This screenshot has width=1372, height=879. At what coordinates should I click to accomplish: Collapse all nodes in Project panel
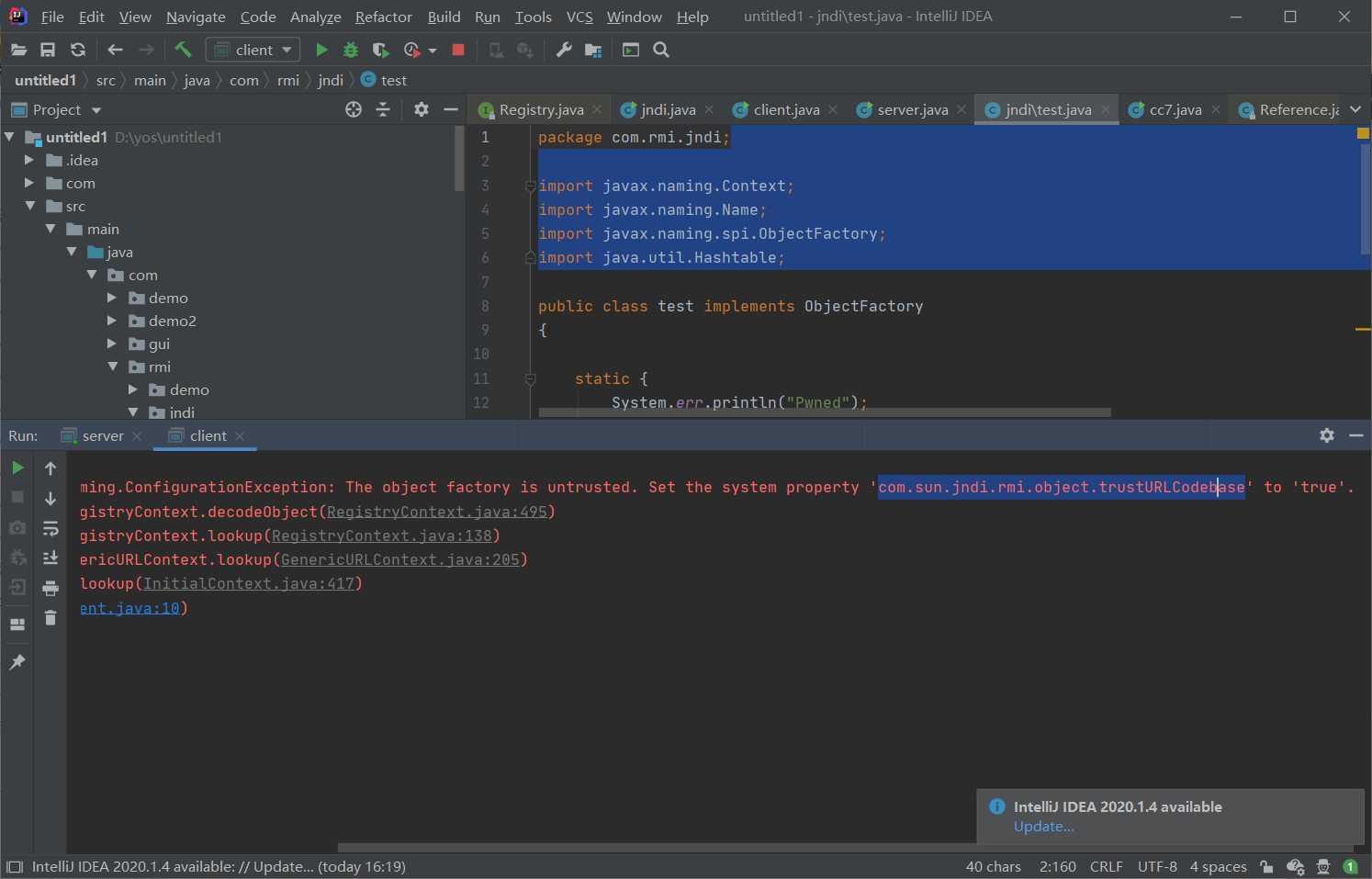click(383, 109)
